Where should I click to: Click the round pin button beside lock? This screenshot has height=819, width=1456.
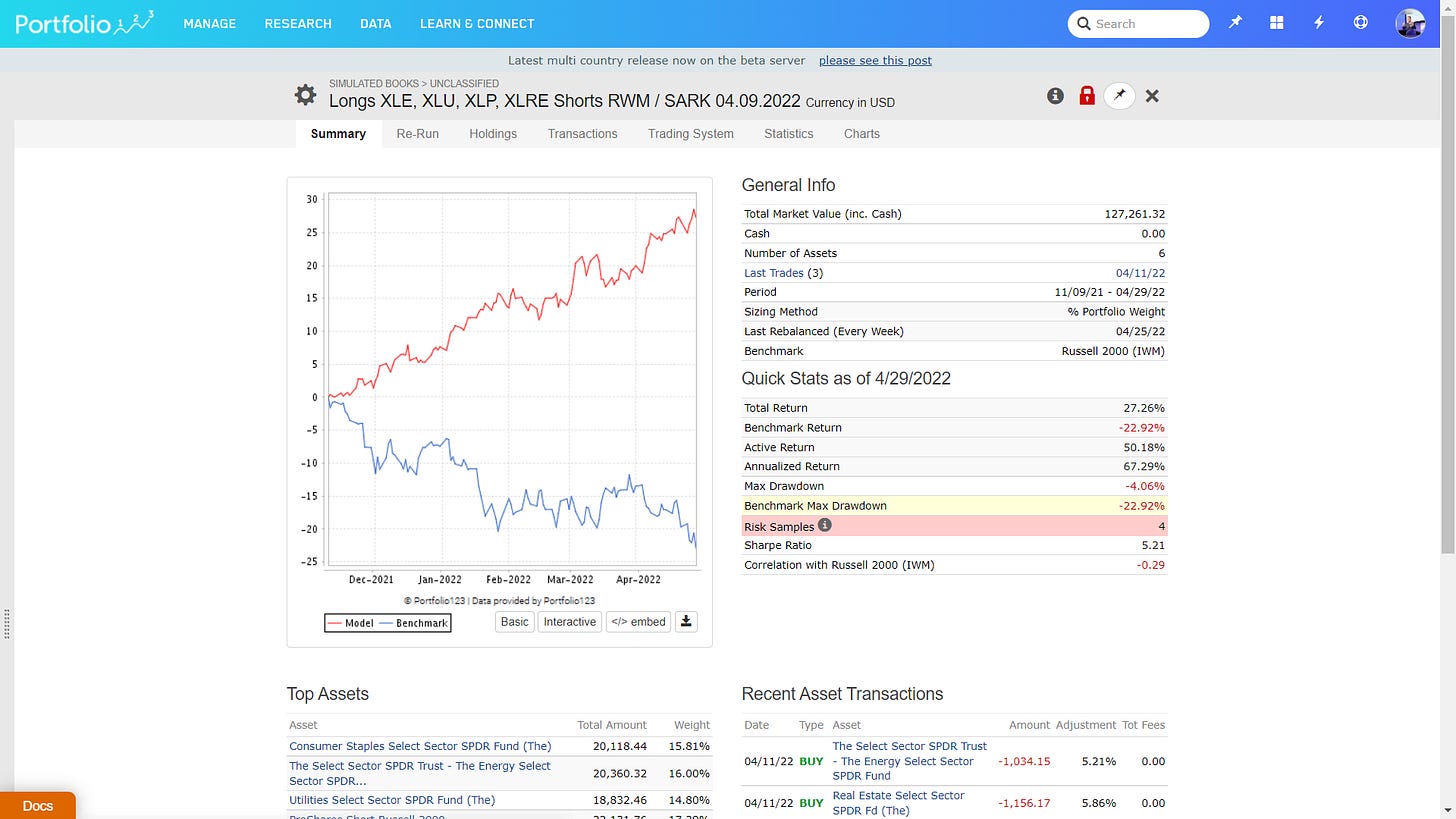point(1119,96)
